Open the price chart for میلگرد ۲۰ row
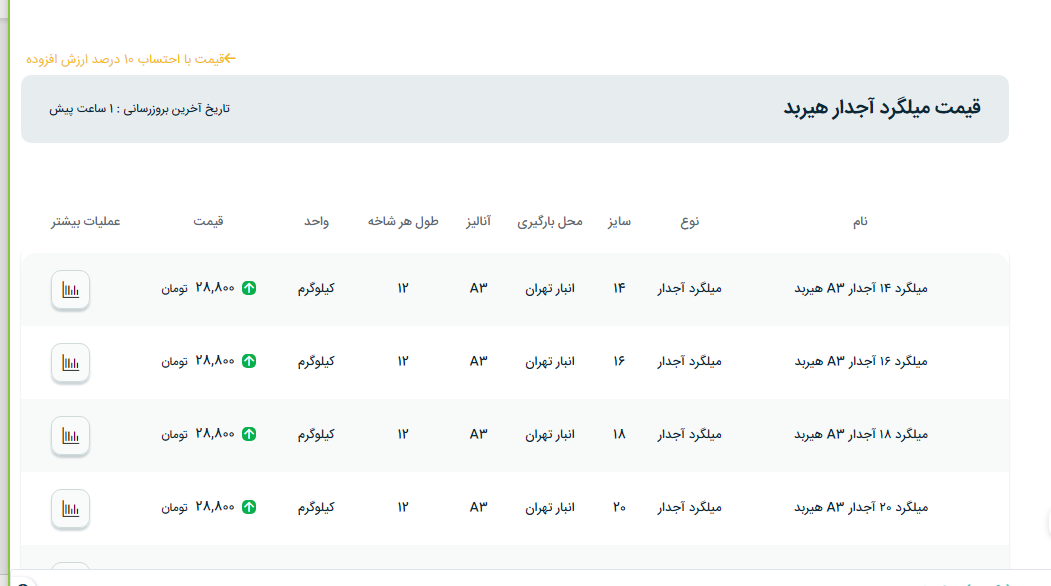Image resolution: width=1051 pixels, height=586 pixels. [70, 508]
